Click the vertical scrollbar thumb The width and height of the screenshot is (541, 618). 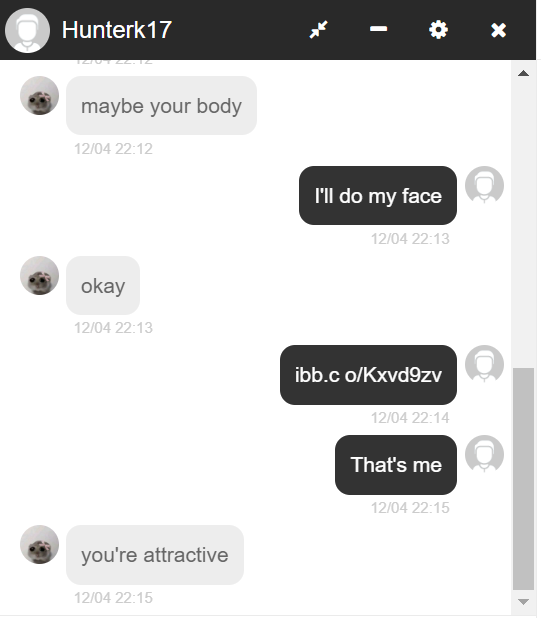point(523,479)
